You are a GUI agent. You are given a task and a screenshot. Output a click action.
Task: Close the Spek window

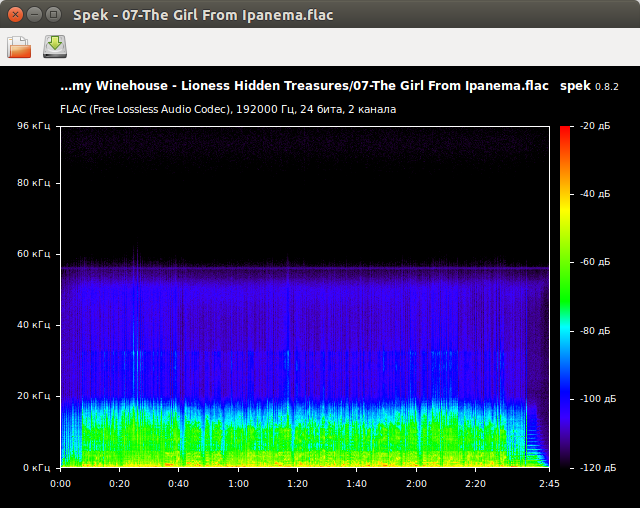click(16, 15)
